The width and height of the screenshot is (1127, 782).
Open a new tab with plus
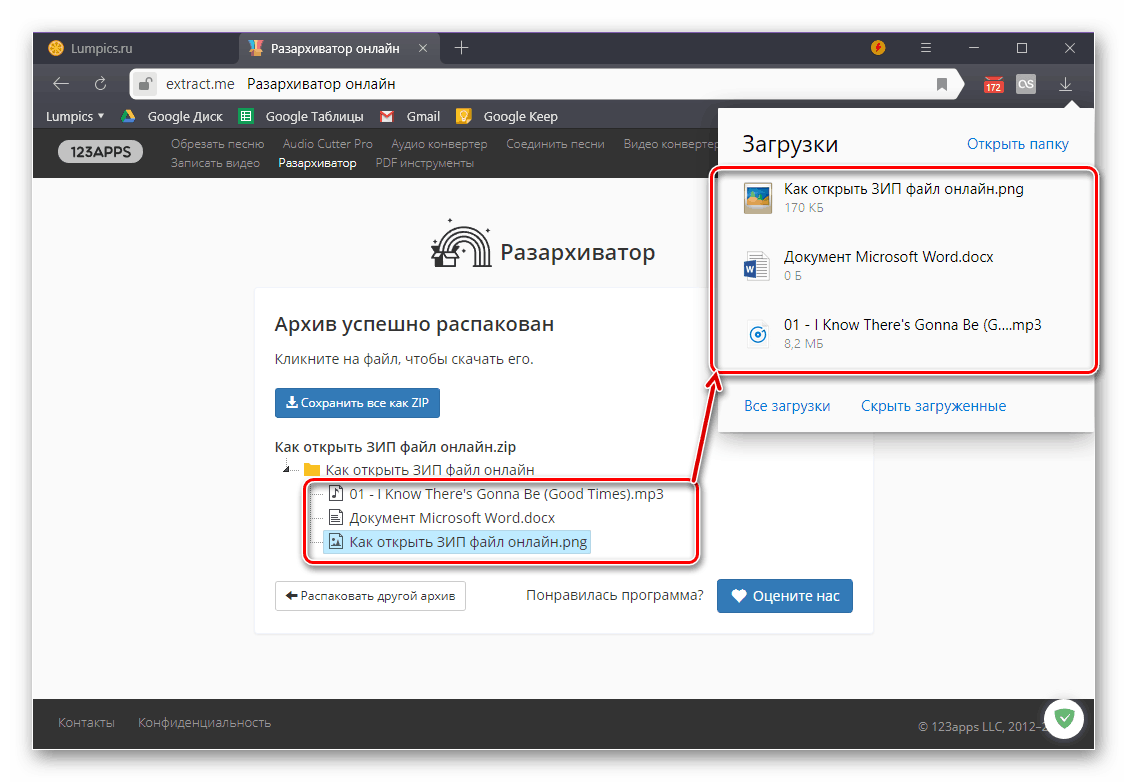point(461,47)
